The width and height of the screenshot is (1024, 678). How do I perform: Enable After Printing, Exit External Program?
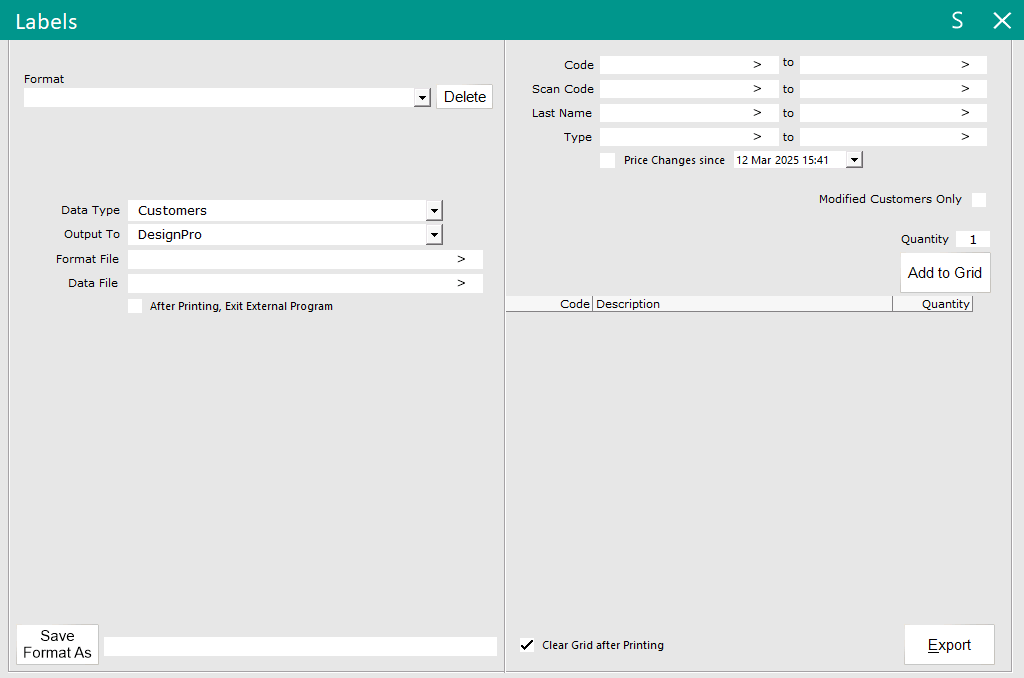(135, 307)
